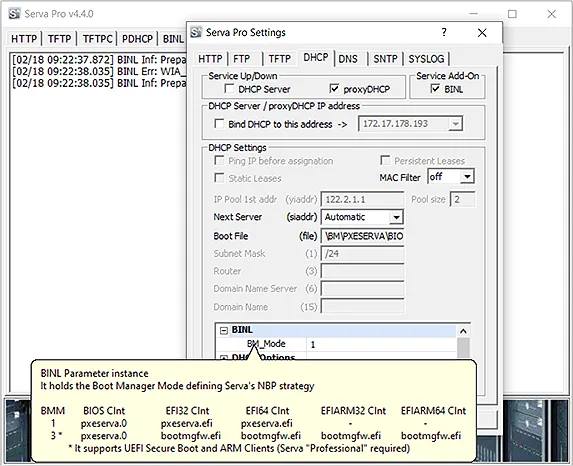The height and width of the screenshot is (466, 573).
Task: Minimize the Serva Pro main window
Action: 474,14
